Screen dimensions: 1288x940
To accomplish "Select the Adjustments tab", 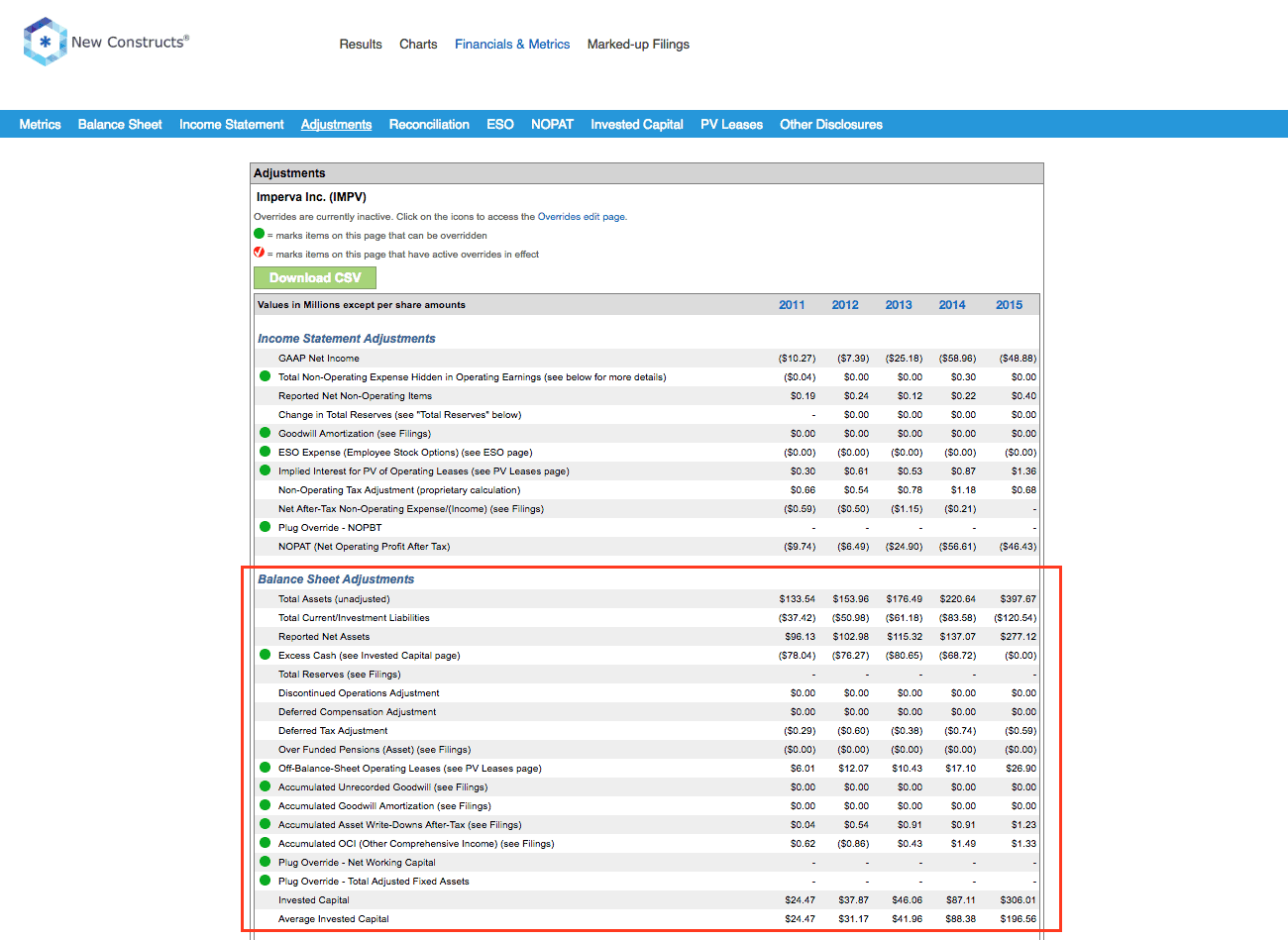I will pos(336,124).
